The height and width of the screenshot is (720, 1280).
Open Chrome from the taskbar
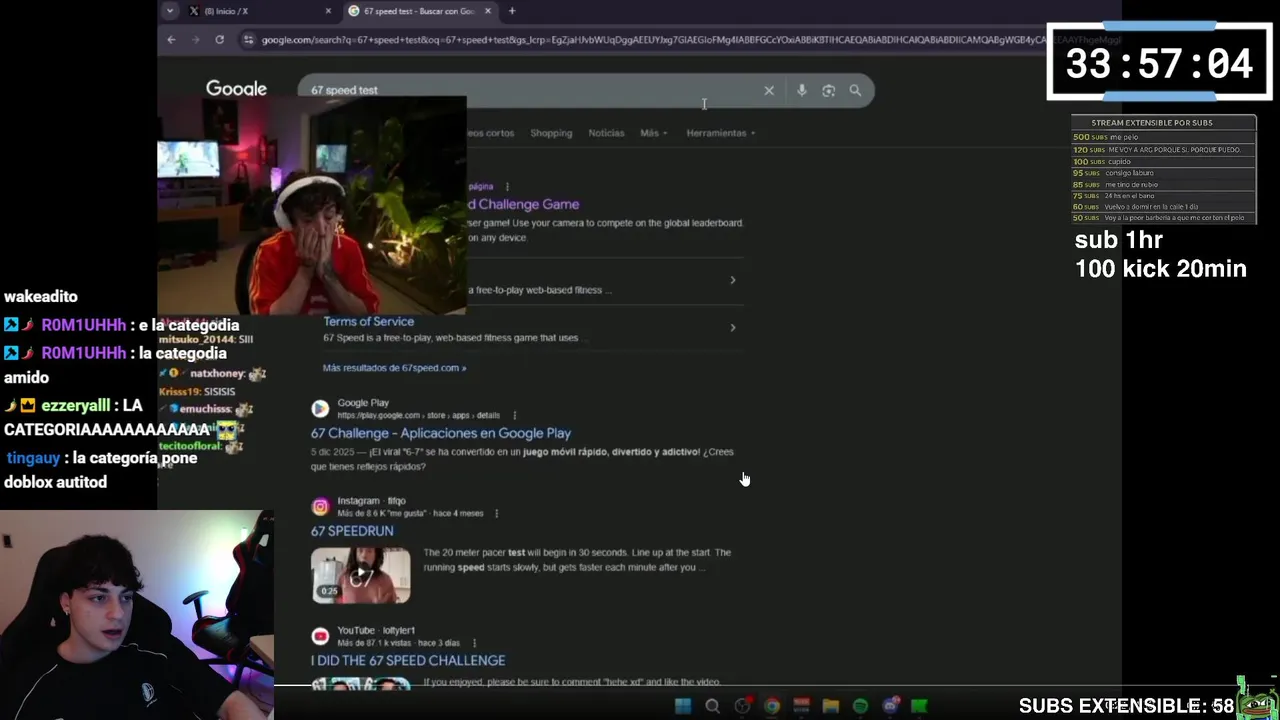[x=772, y=706]
